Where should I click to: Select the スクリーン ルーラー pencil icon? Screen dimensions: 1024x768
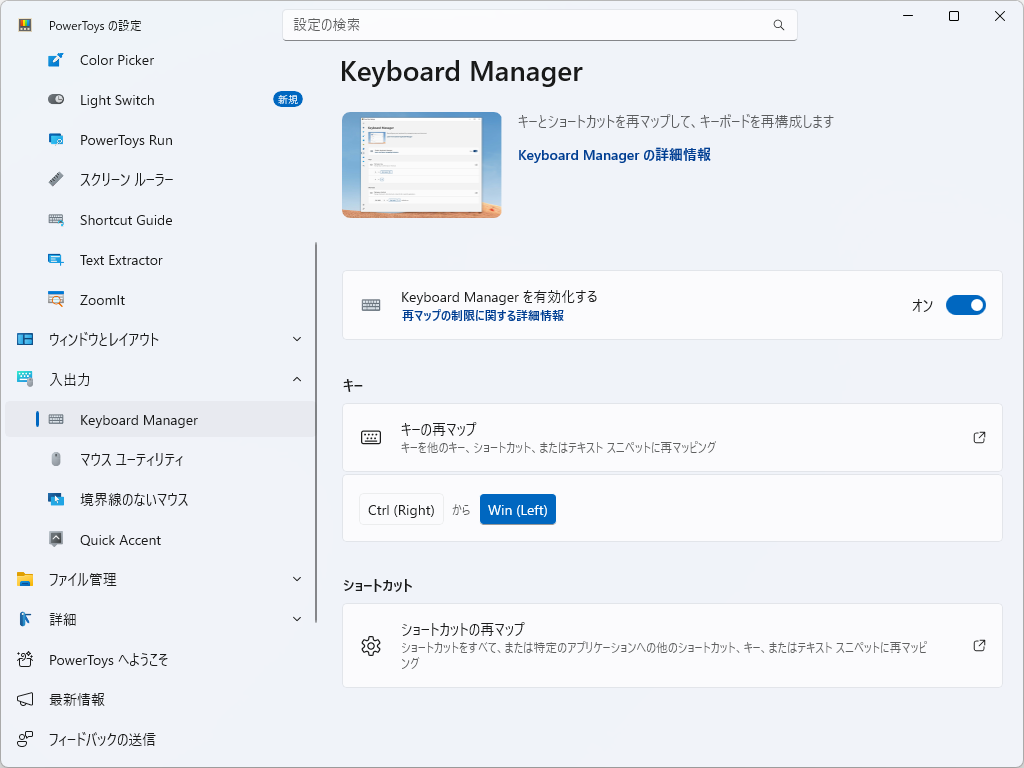point(57,180)
